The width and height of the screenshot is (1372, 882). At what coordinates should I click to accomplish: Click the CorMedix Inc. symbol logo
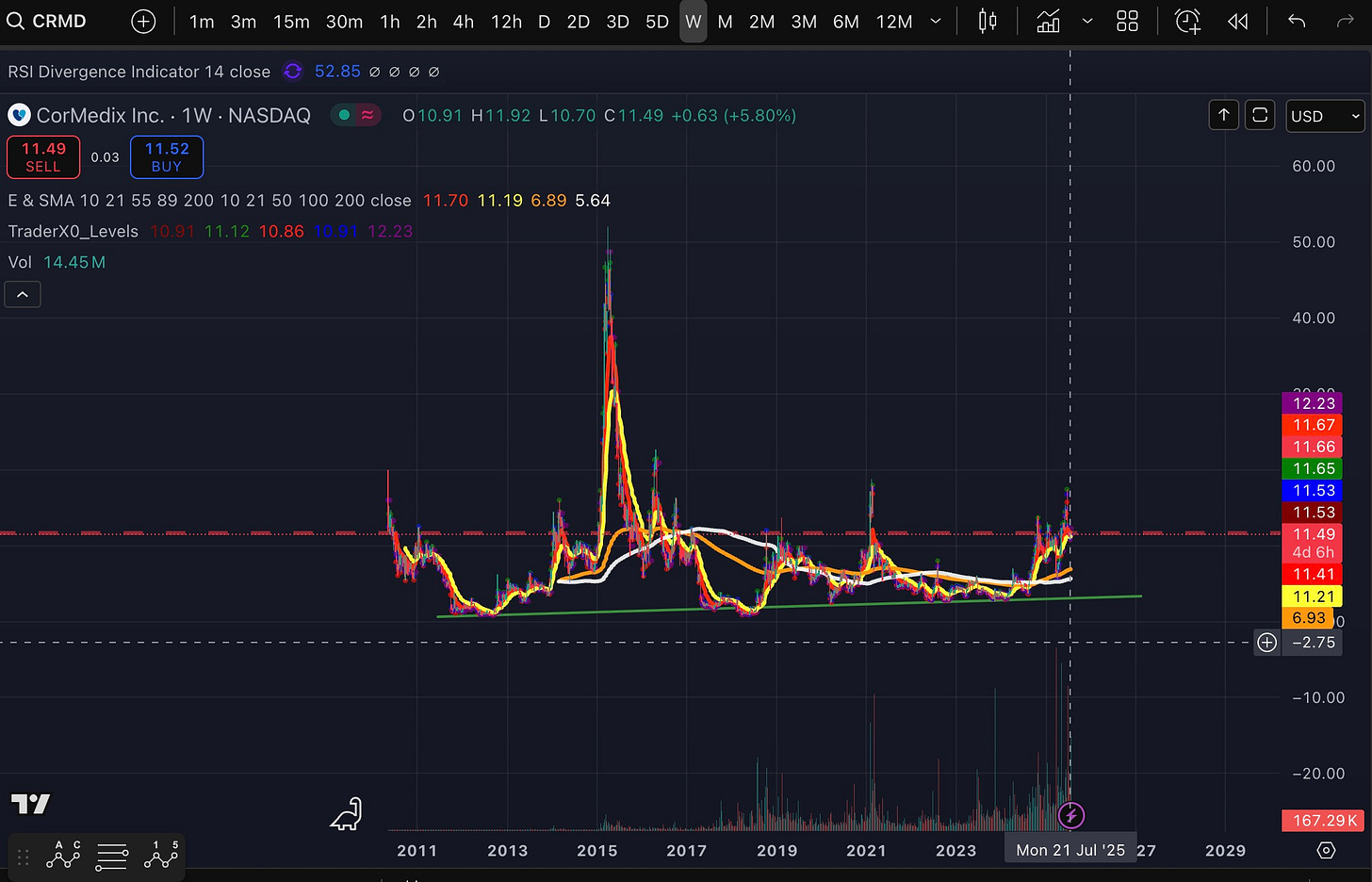tap(19, 115)
